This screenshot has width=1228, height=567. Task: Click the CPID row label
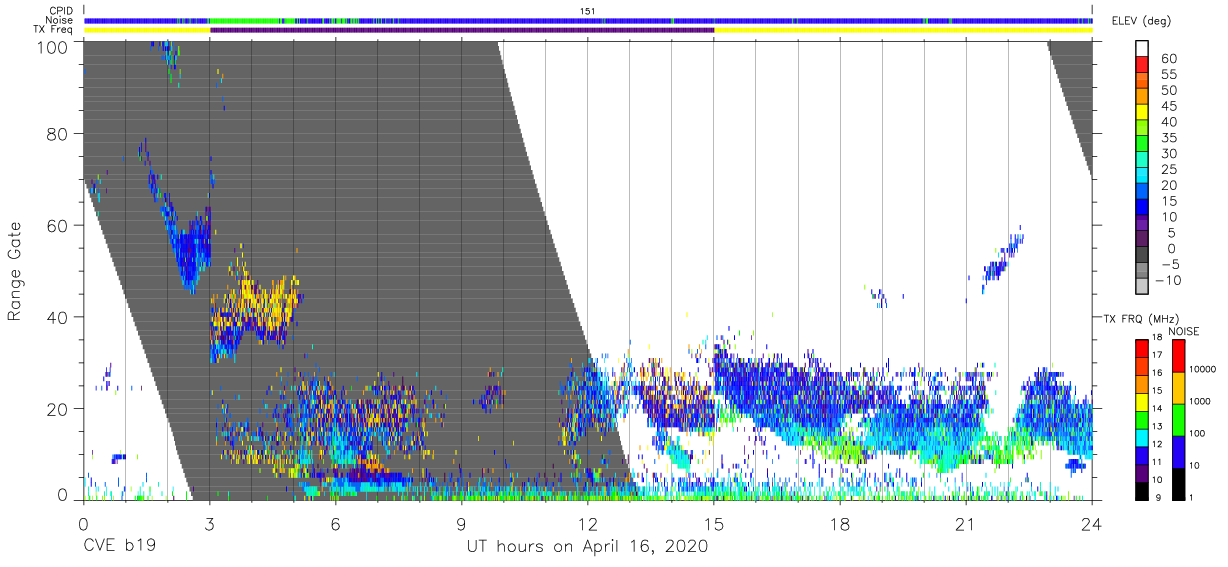pyautogui.click(x=60, y=10)
